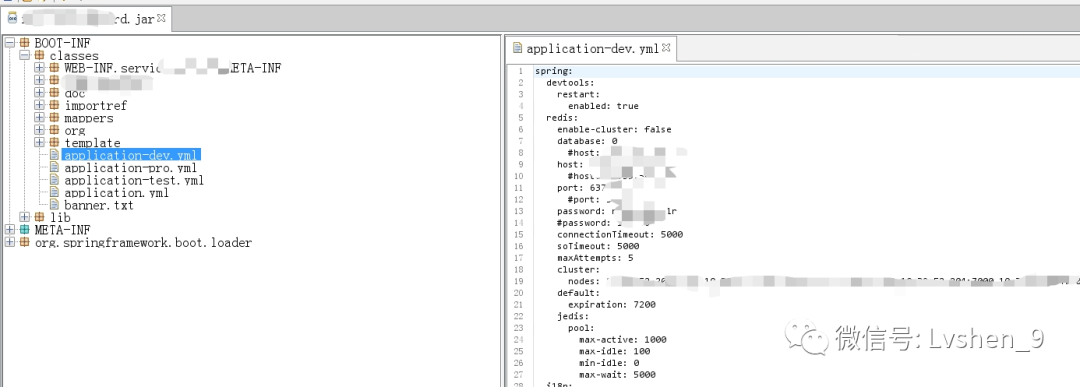
Task: Click the 'enabled: true' line
Action: pos(603,106)
